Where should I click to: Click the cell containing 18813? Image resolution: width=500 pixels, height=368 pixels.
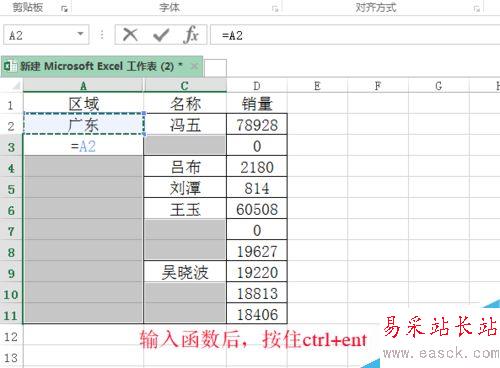(x=257, y=293)
